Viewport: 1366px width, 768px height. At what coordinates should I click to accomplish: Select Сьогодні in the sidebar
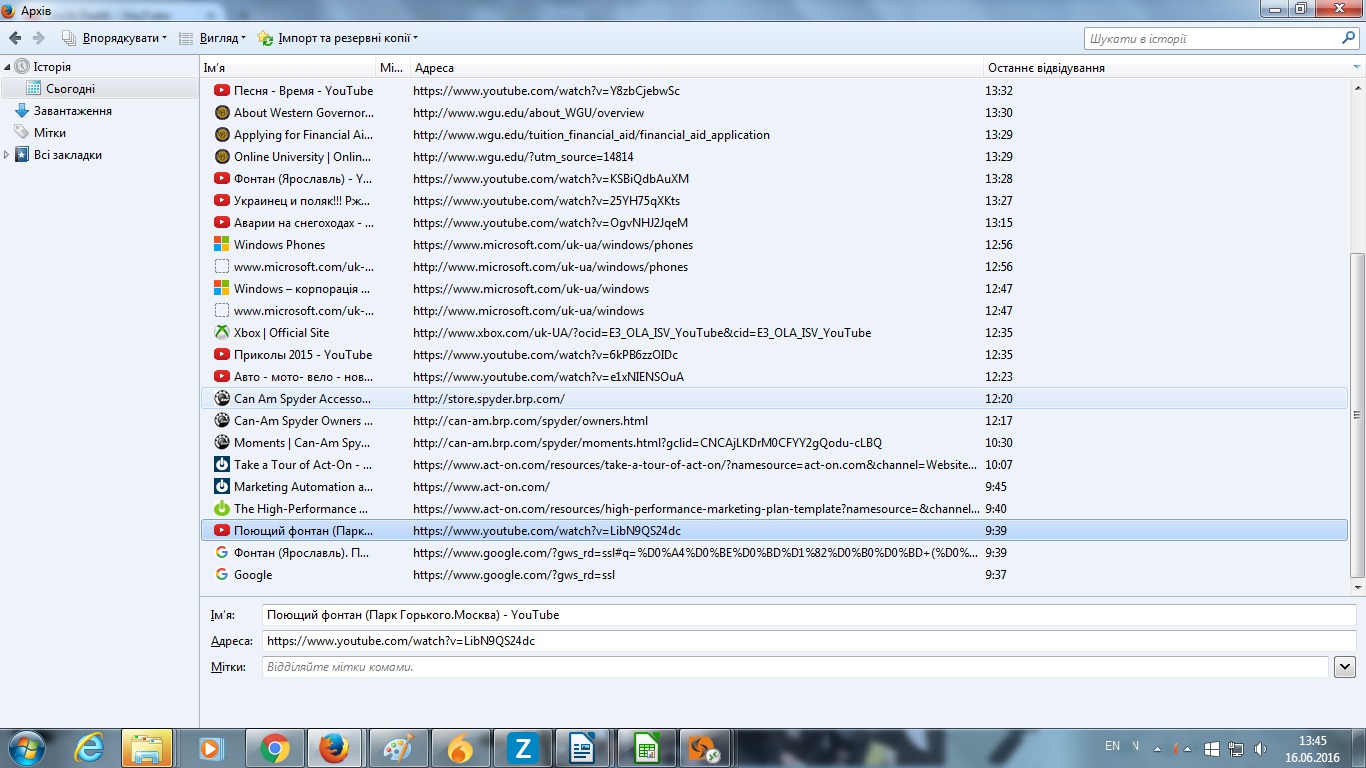[x=70, y=89]
